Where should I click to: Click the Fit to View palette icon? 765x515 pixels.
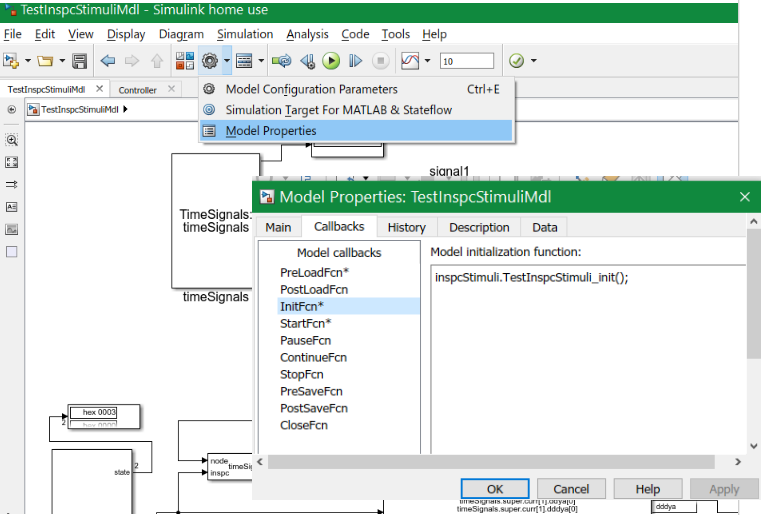point(12,162)
